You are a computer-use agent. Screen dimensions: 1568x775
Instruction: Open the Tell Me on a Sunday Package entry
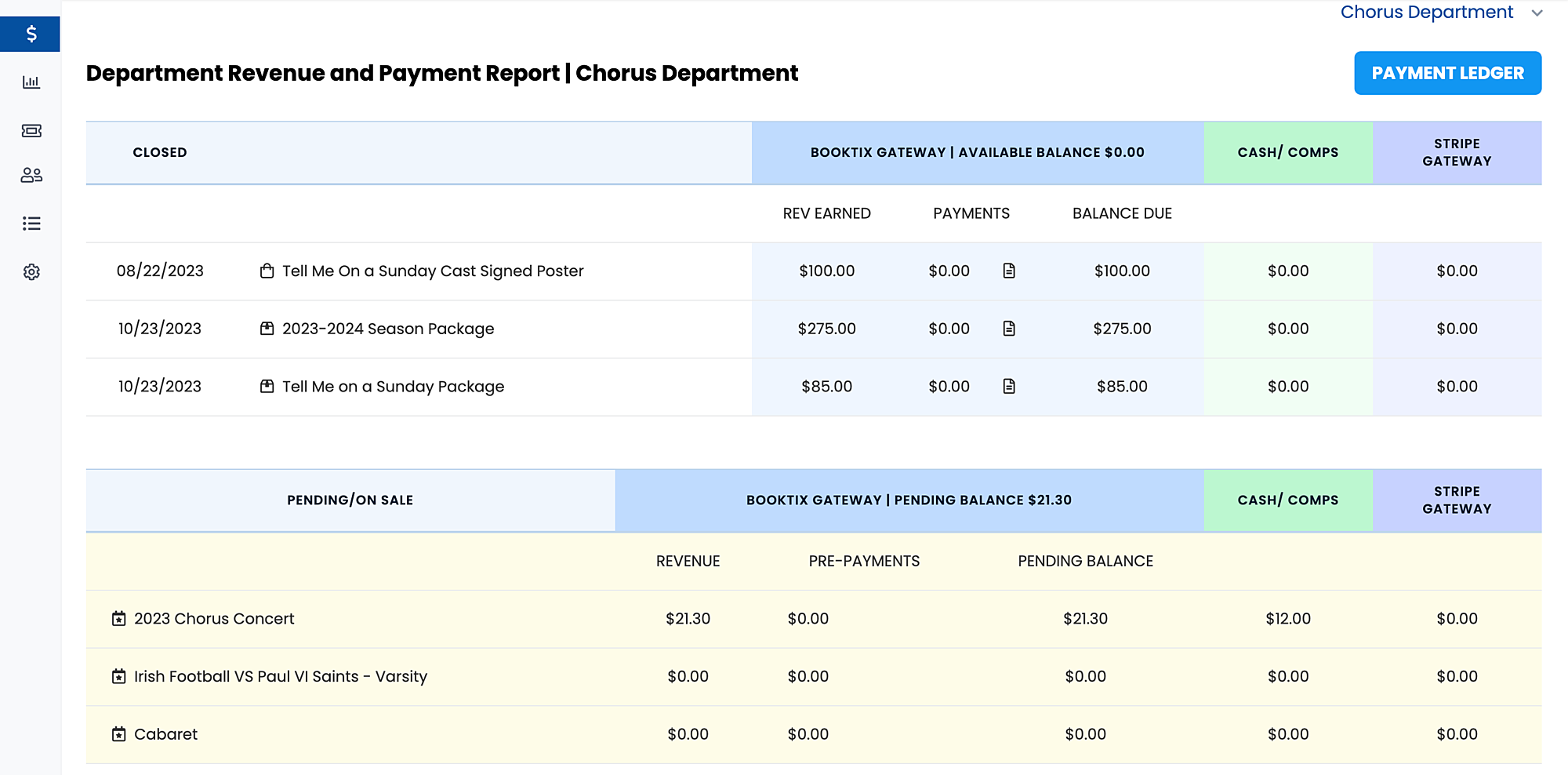[393, 387]
